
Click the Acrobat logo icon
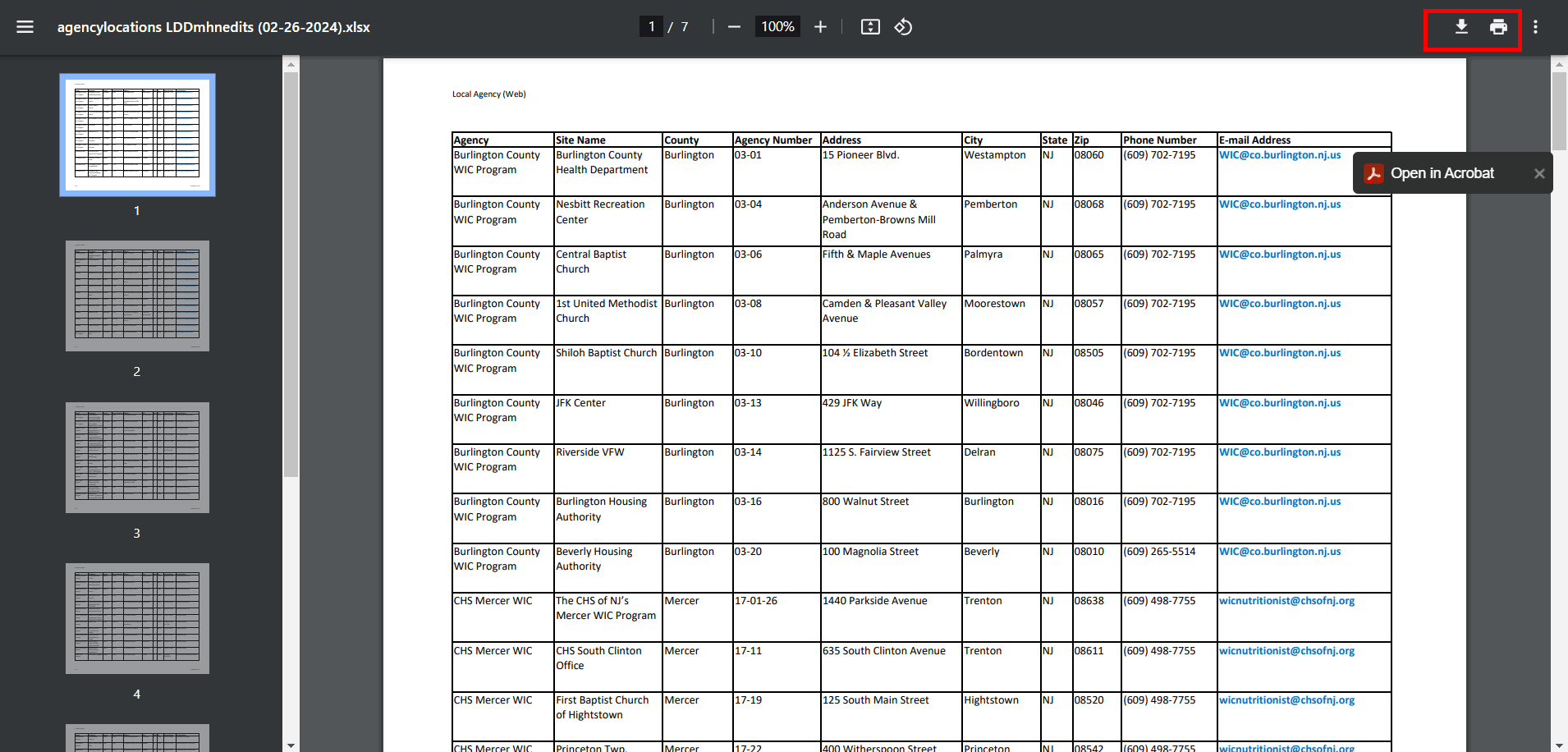[x=1373, y=173]
